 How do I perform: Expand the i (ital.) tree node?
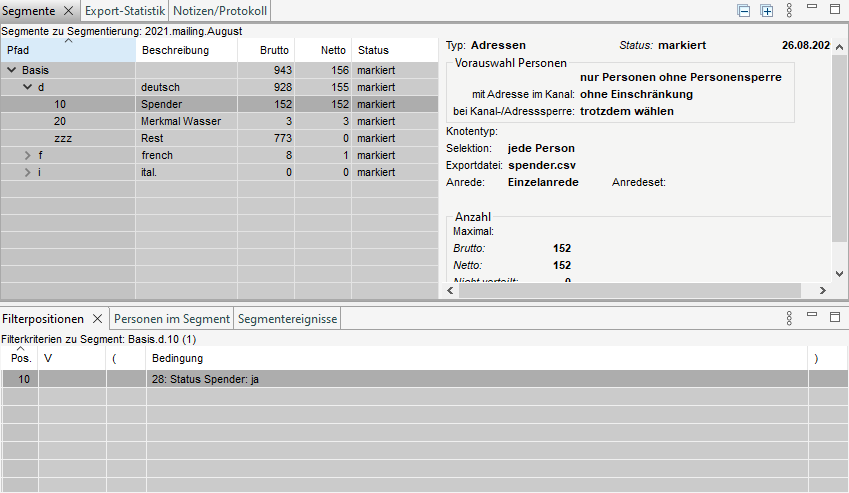[x=28, y=172]
